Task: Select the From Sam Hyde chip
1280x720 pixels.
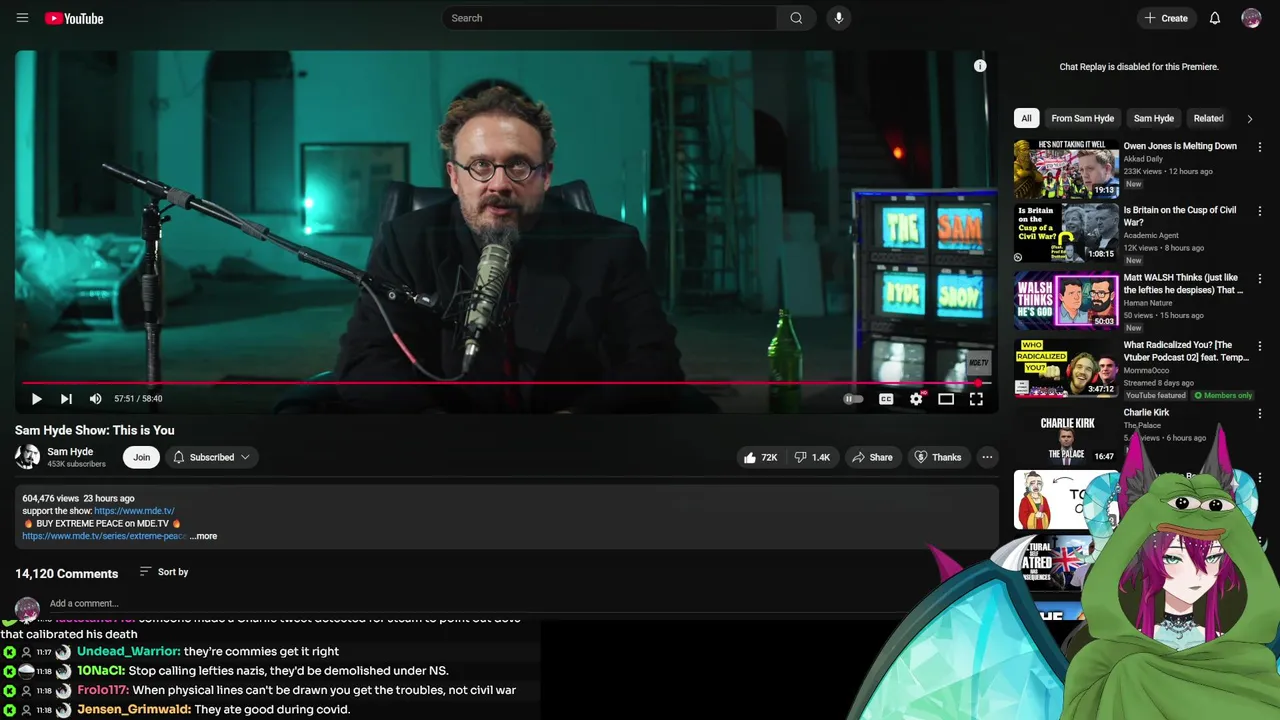Action: [1082, 118]
